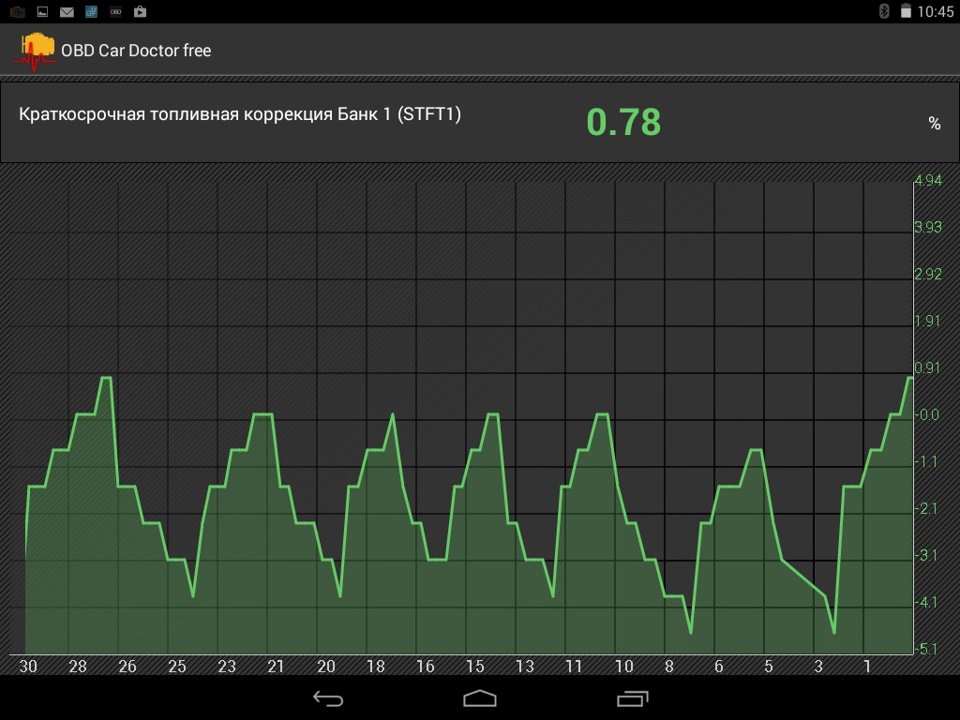Open the Play Store shopping bag notification

pyautogui.click(x=140, y=12)
